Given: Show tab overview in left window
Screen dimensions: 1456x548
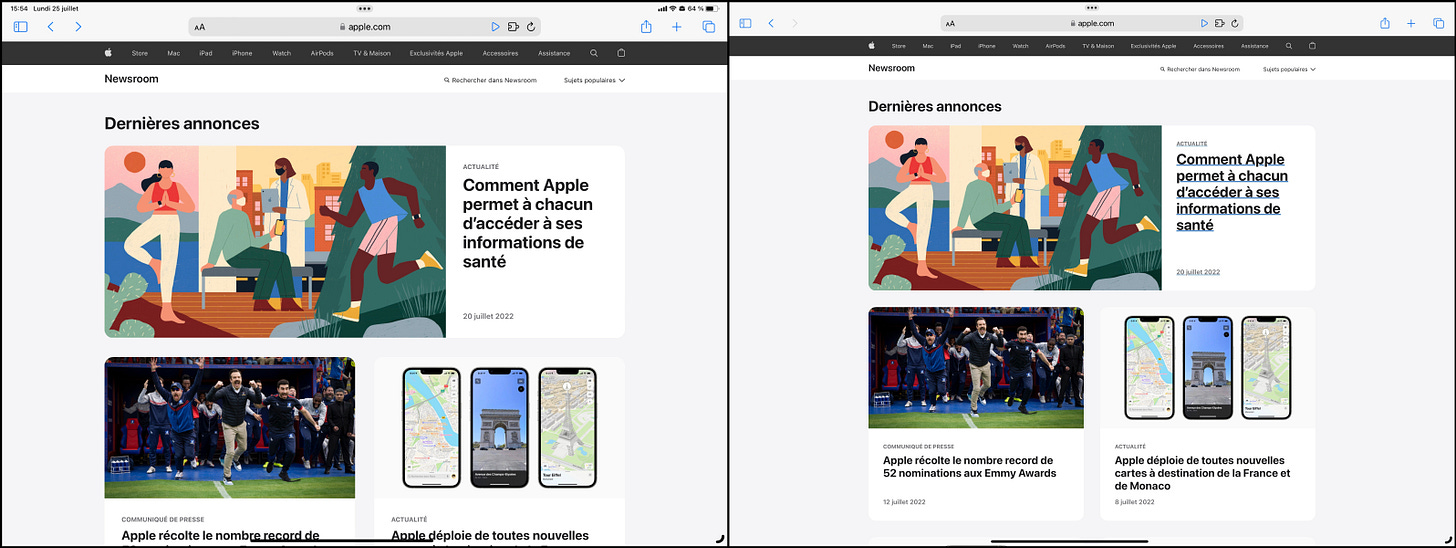Looking at the screenshot, I should [709, 27].
